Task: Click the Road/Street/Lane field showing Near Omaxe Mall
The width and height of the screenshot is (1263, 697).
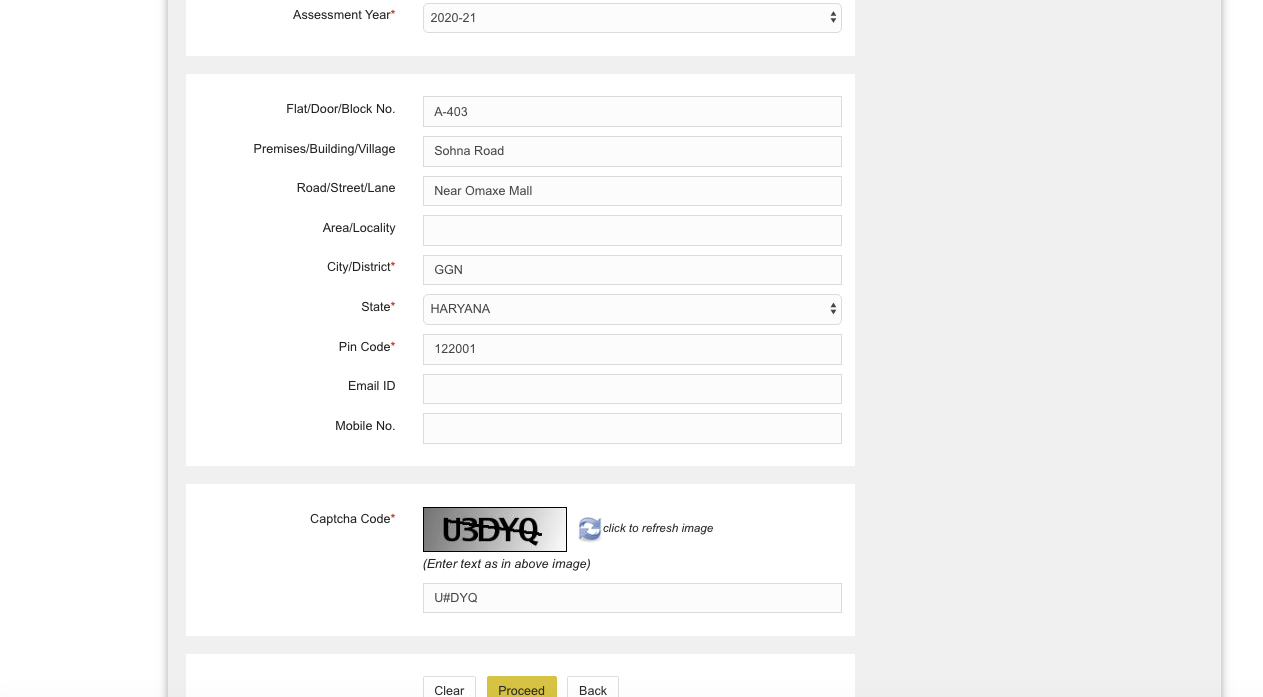Action: tap(632, 190)
